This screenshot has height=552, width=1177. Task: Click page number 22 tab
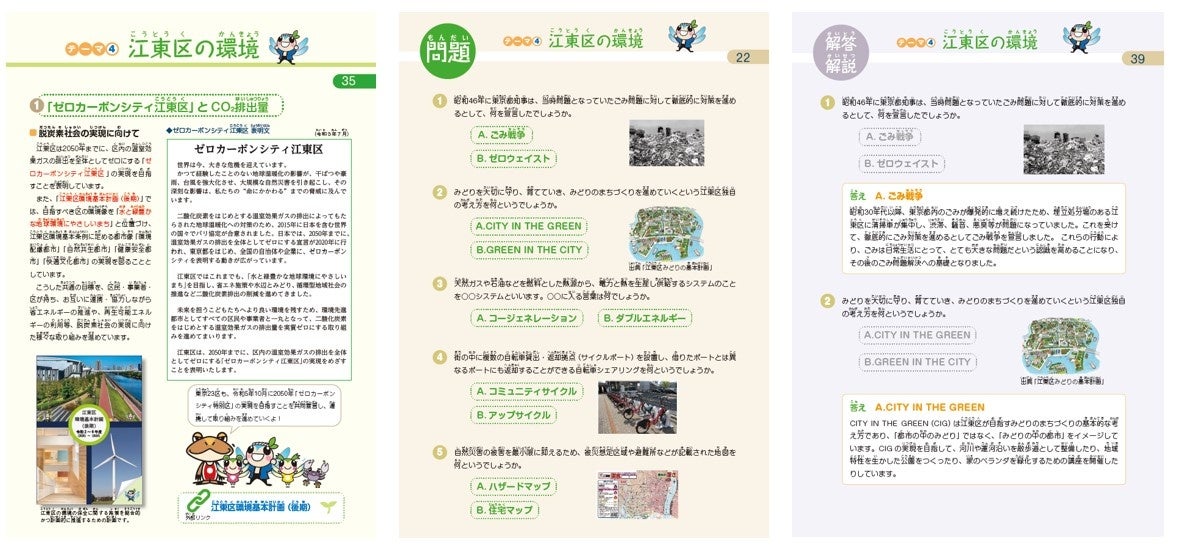coord(747,57)
